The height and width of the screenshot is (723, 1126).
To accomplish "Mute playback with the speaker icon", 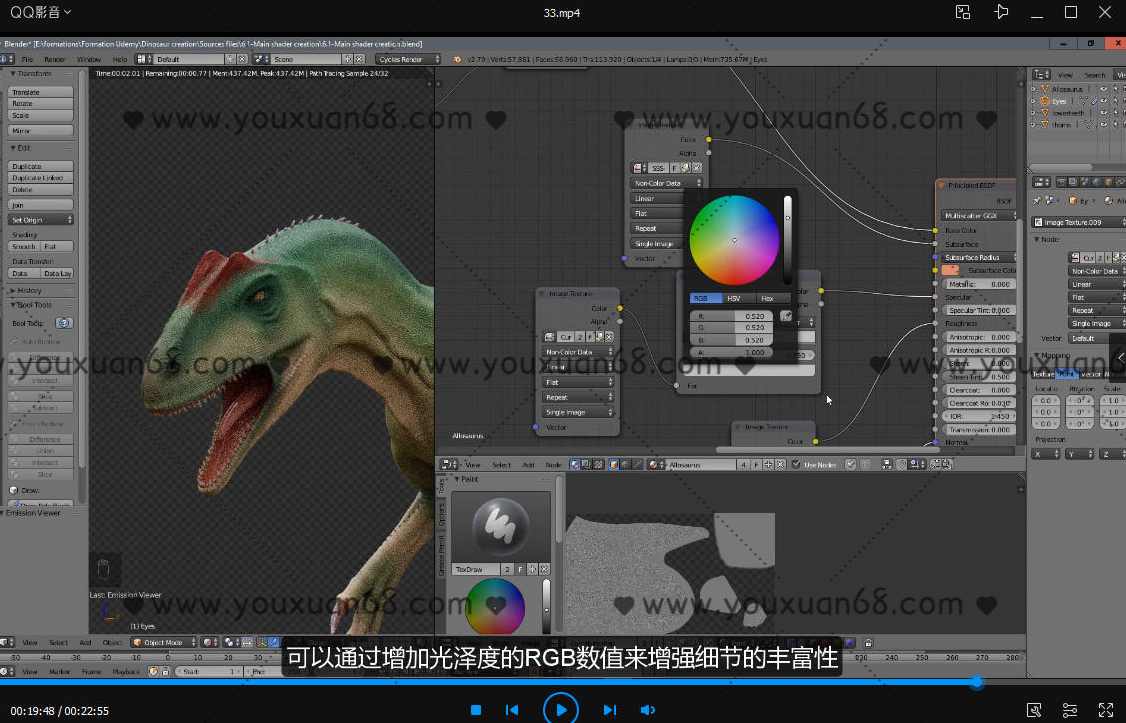I will pos(648,709).
